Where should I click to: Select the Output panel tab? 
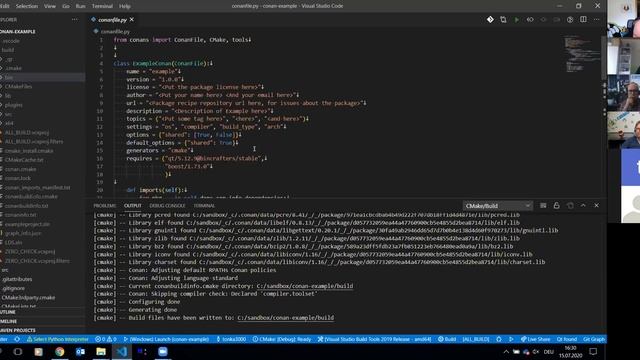[133, 206]
